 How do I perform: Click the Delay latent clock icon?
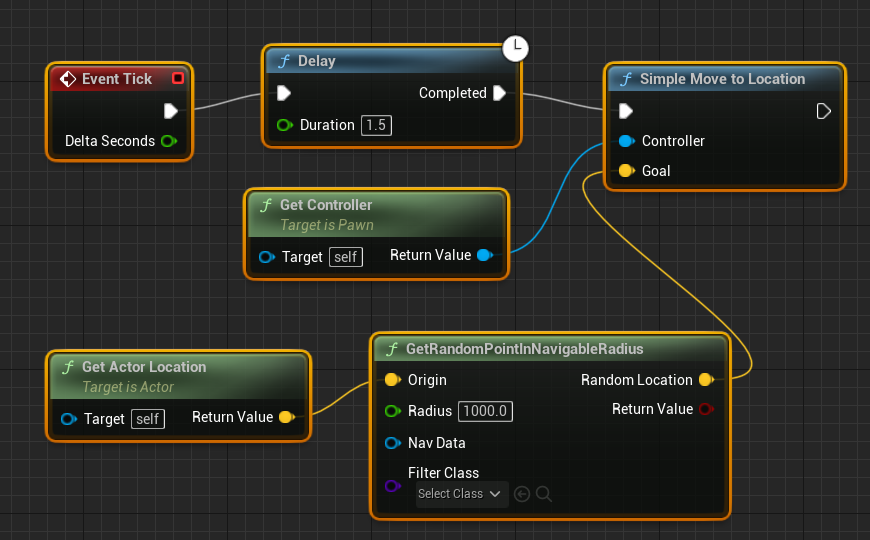point(515,49)
